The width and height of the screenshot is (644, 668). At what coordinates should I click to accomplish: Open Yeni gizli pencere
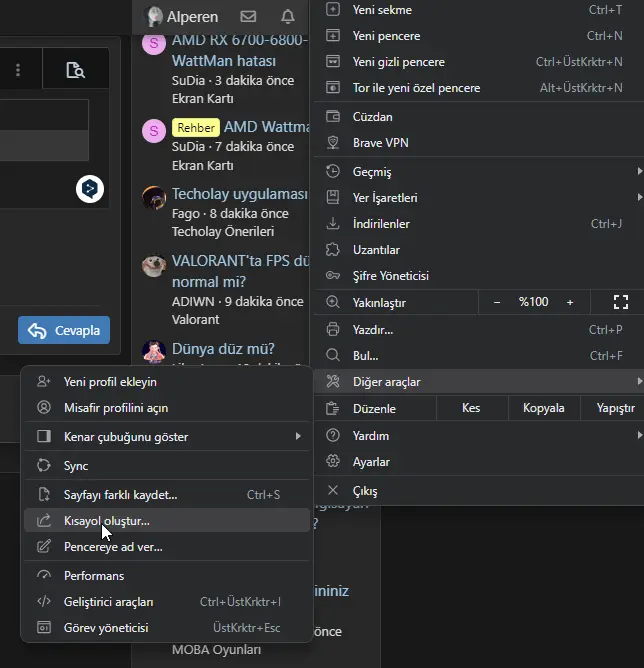click(x=479, y=62)
